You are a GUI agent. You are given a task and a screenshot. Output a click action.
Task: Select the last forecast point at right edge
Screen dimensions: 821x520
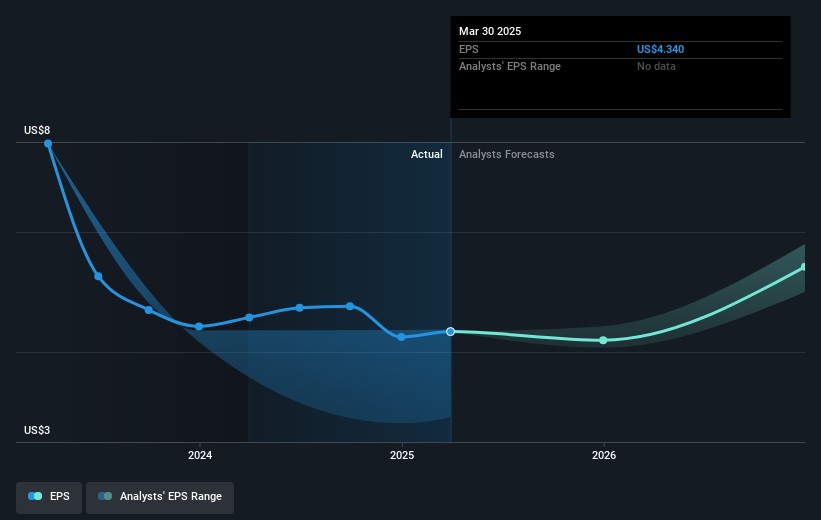tap(804, 267)
